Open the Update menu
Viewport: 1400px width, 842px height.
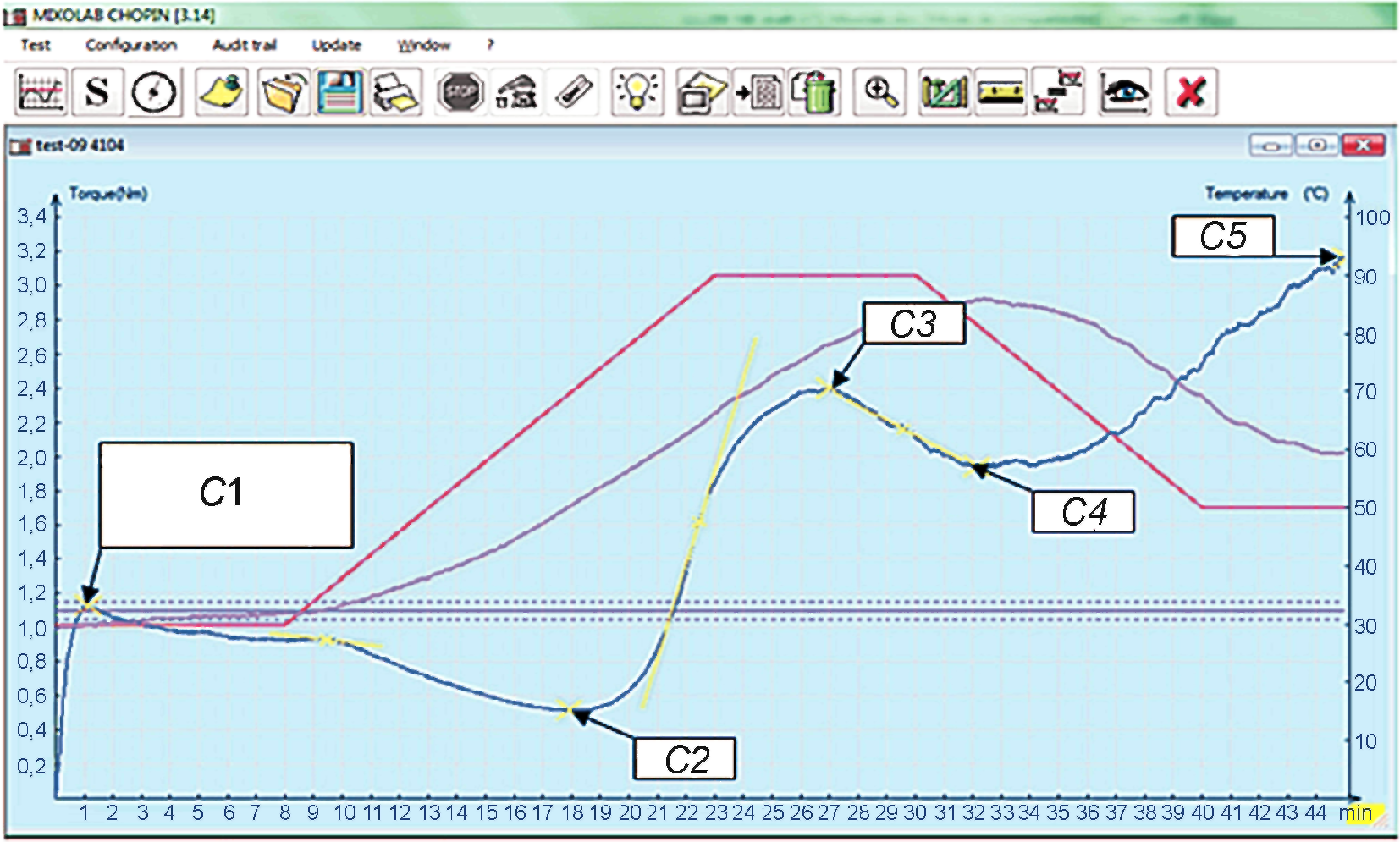point(336,45)
